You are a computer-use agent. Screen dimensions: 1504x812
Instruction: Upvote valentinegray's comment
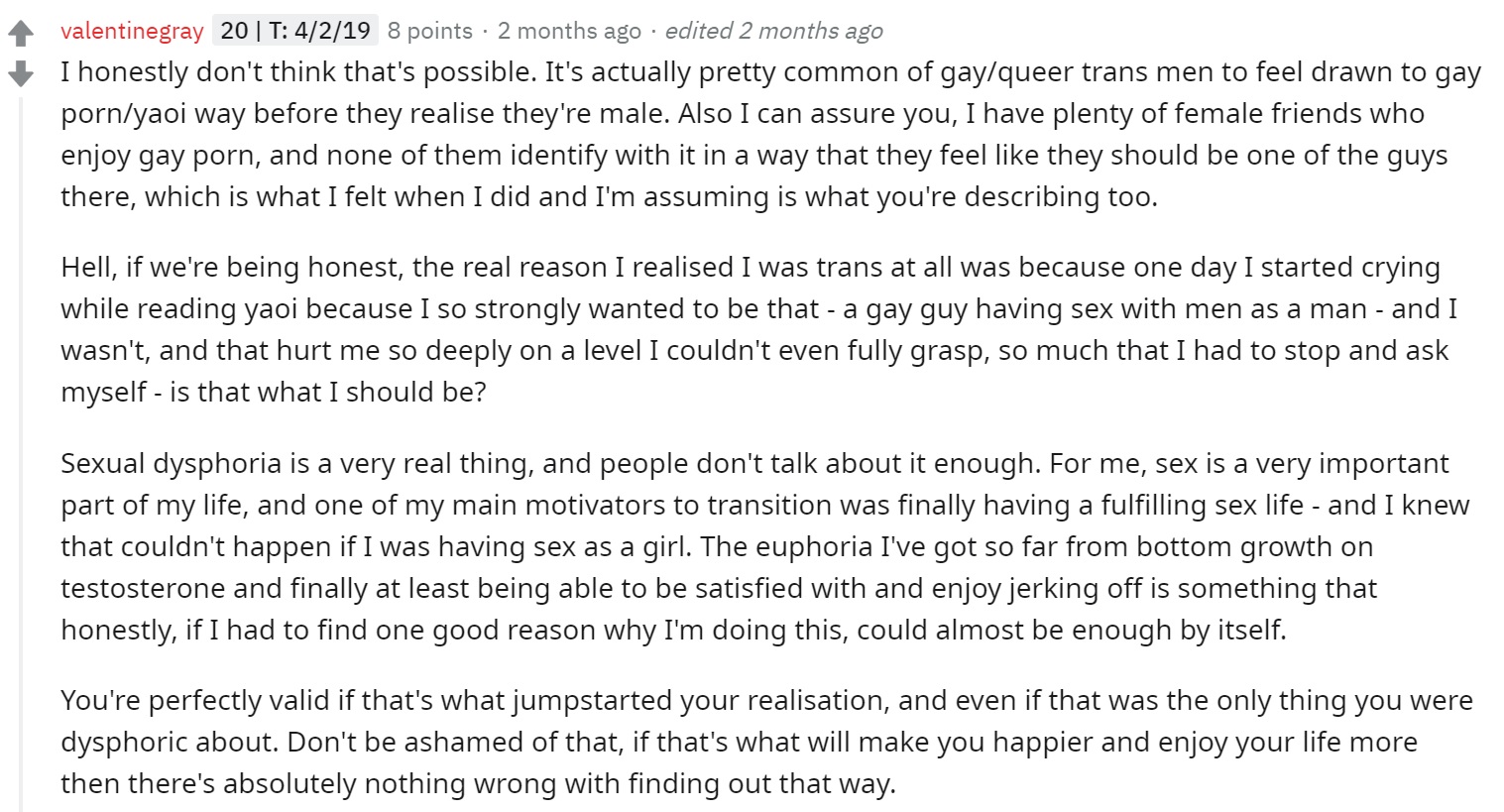click(x=21, y=35)
